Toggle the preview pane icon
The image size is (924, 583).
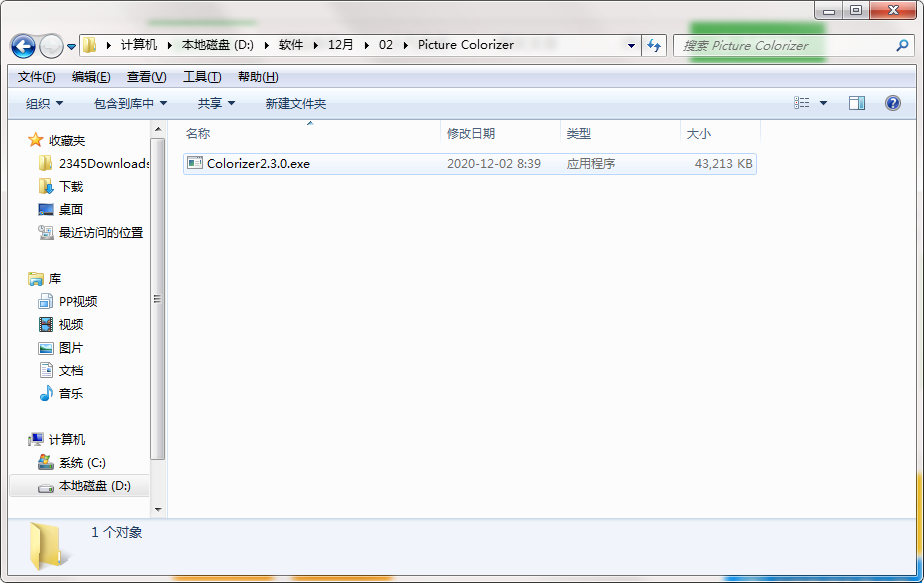tap(857, 103)
